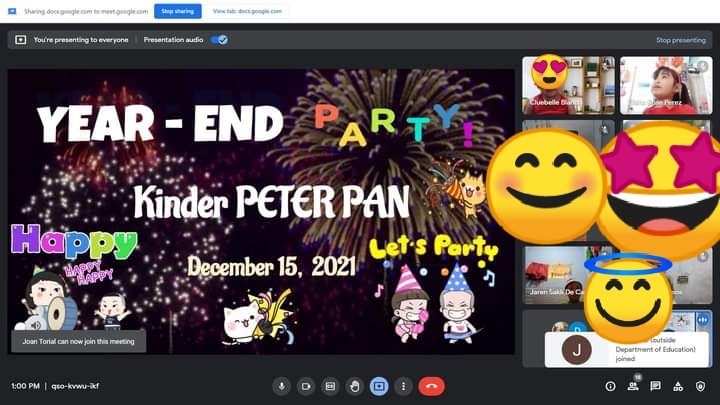Turn off the camera
This screenshot has width=720, height=405.
[x=306, y=386]
